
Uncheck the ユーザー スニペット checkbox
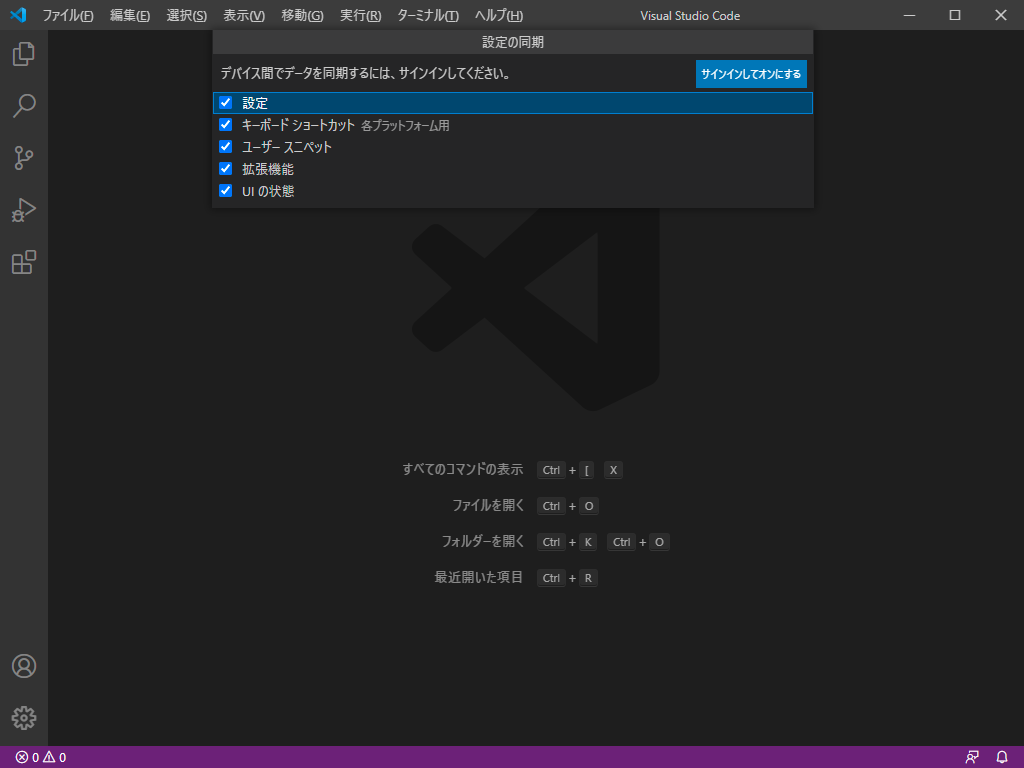(x=225, y=147)
